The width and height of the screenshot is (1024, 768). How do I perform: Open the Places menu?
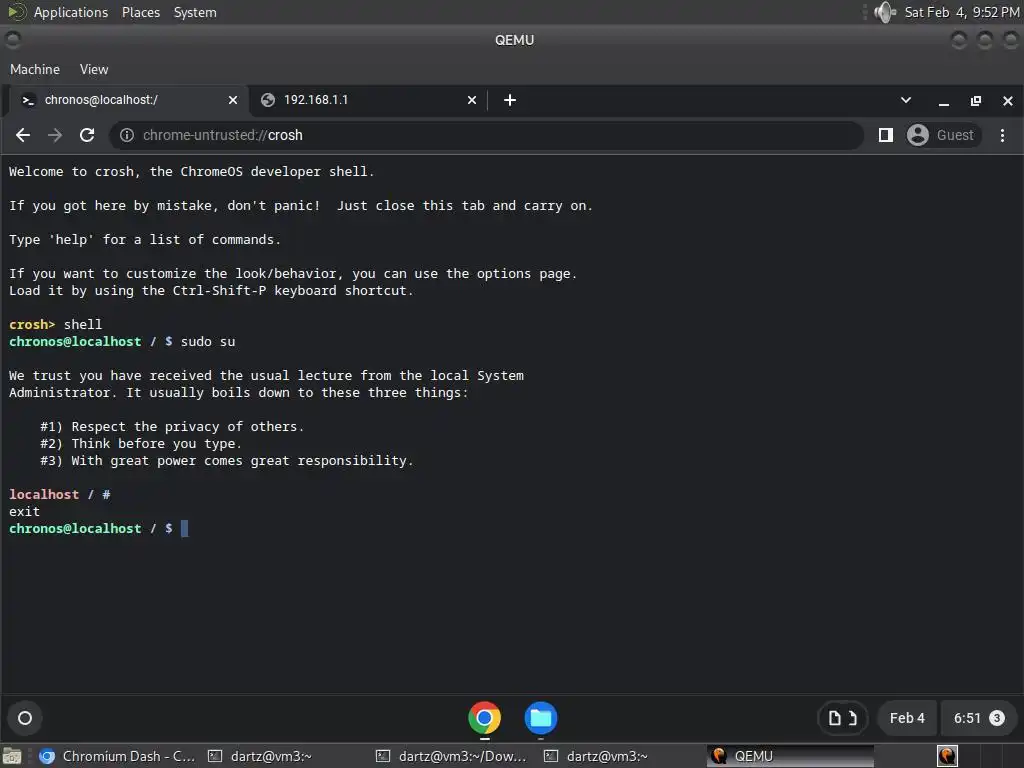click(x=140, y=12)
